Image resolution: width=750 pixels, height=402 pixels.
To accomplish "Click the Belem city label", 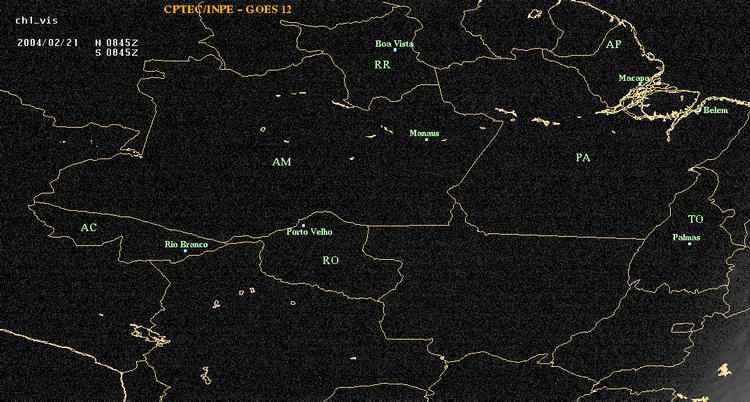I will pos(716,111).
